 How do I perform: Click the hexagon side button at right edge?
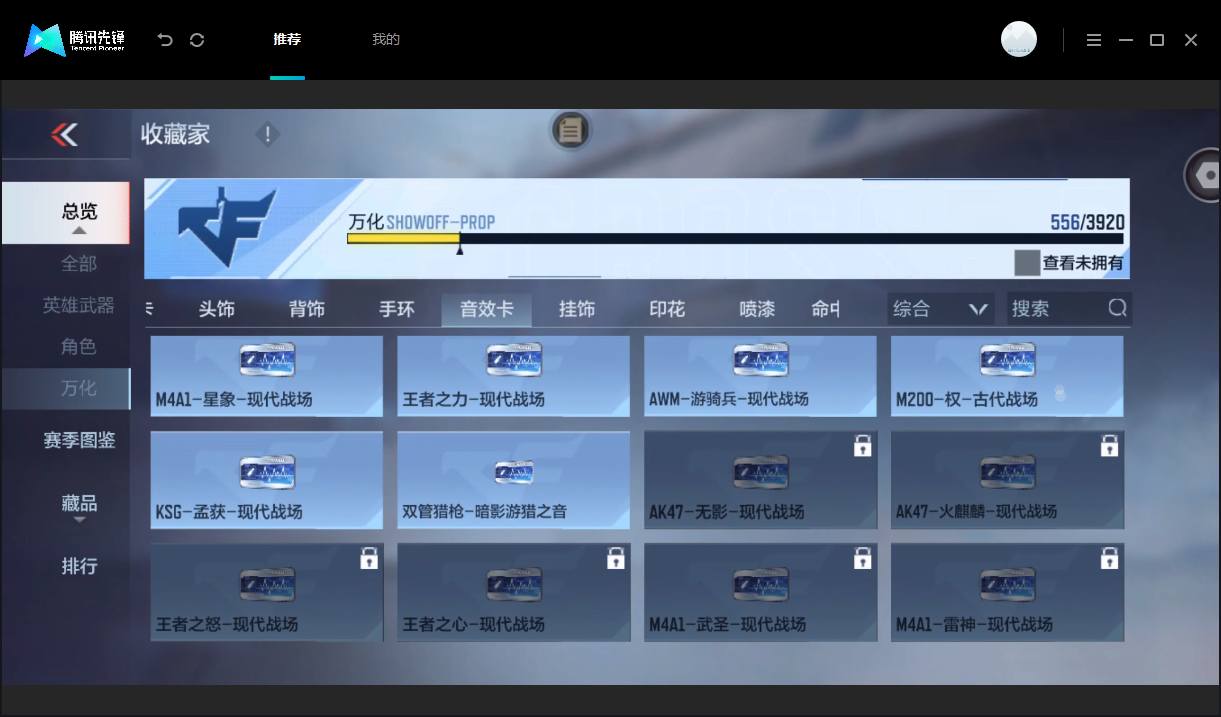coord(1204,175)
